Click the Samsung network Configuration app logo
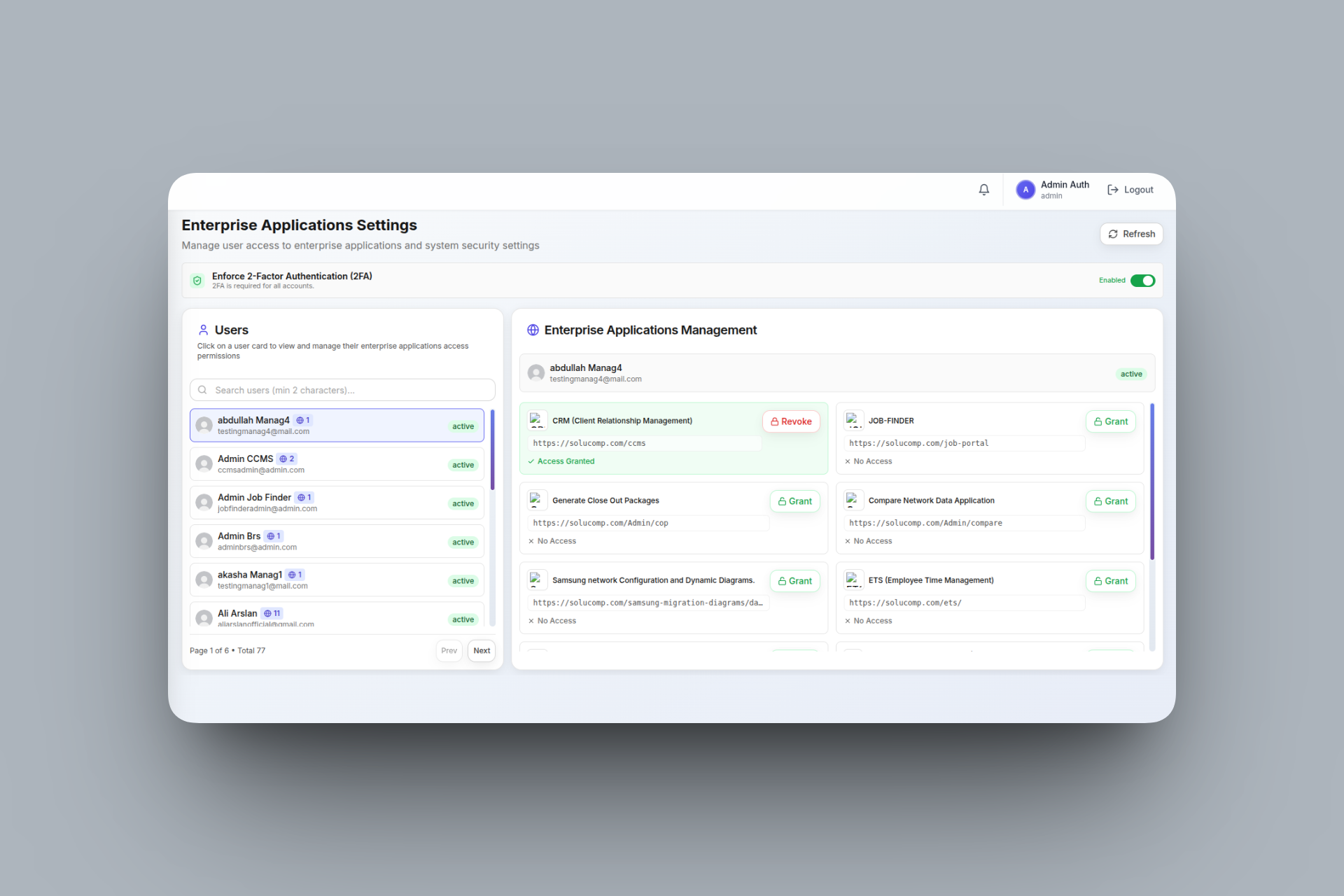 click(x=537, y=580)
